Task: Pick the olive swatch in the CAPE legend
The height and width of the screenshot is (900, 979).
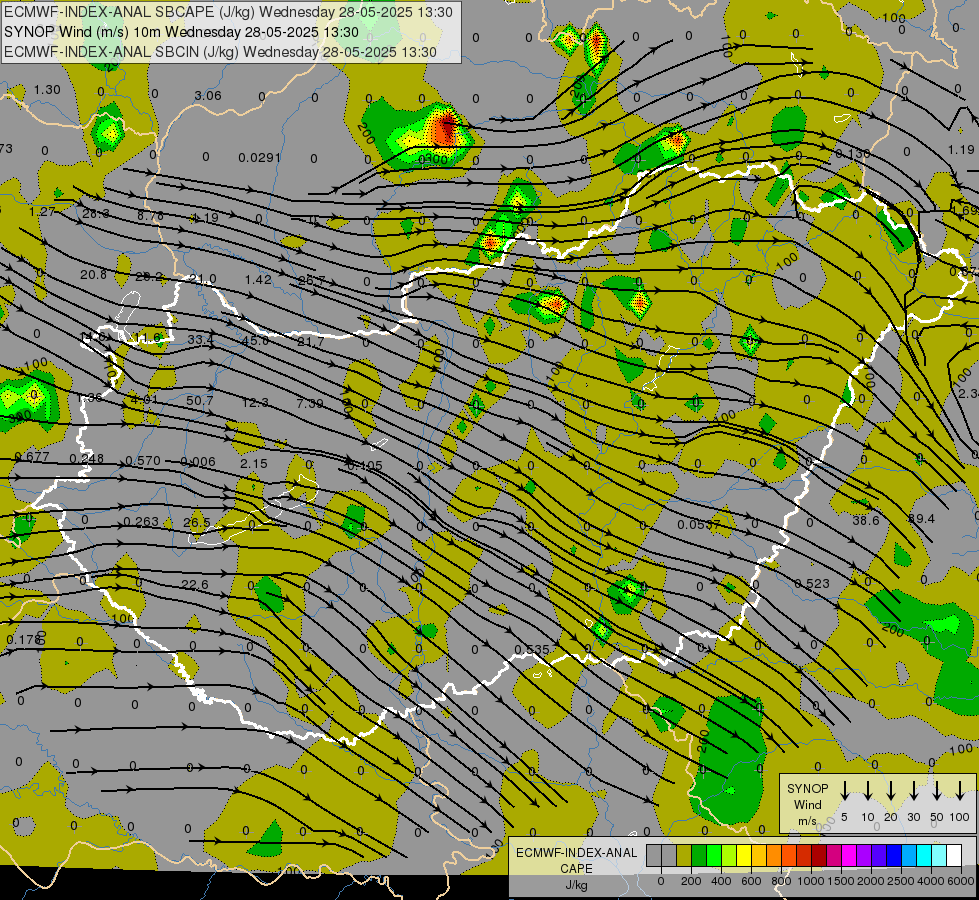Action: coord(684,856)
